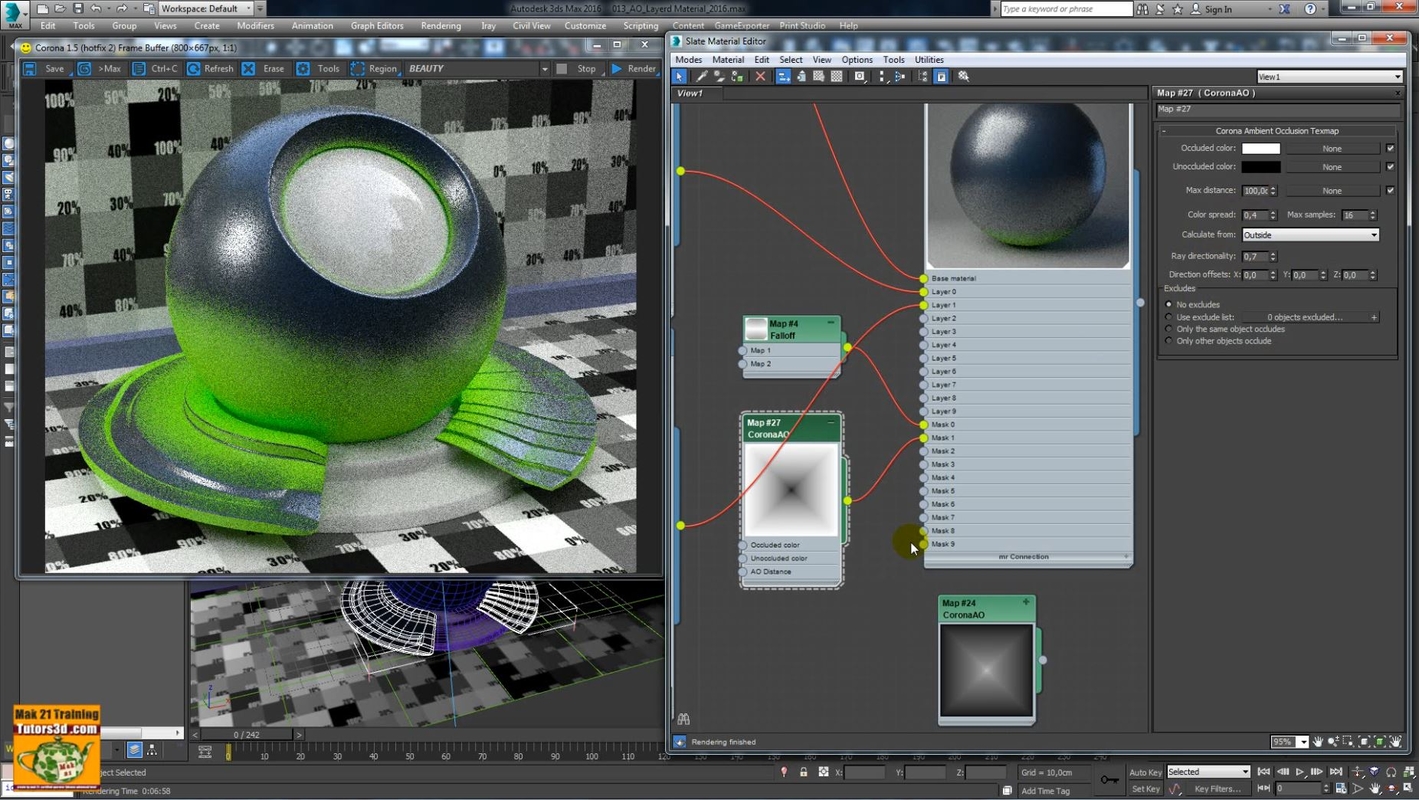Click the magnifier material search icon
The image size is (1419, 800).
(x=963, y=76)
